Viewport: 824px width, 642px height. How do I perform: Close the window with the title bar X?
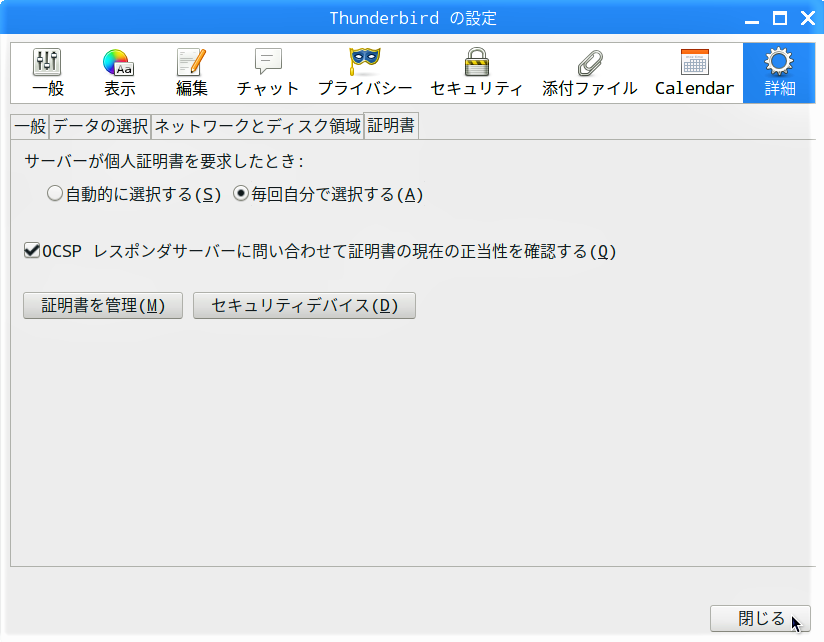pyautogui.click(x=808, y=18)
